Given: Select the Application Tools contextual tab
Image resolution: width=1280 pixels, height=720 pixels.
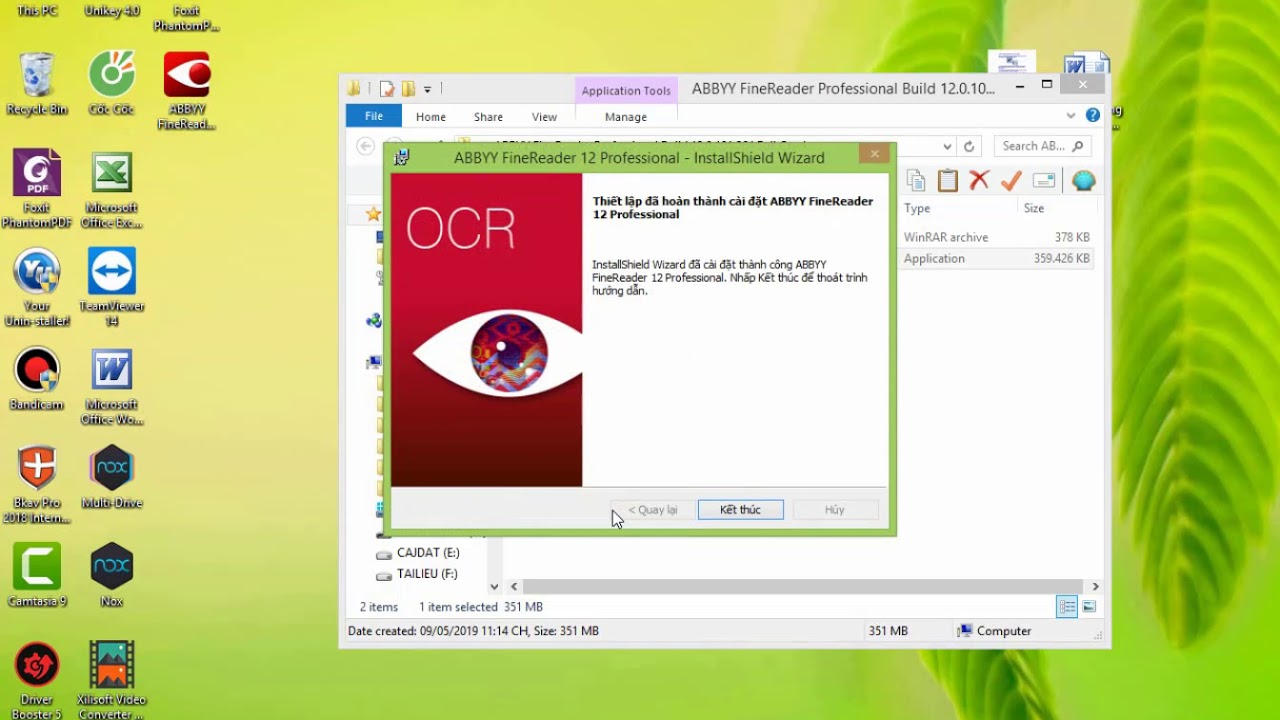Looking at the screenshot, I should point(626,90).
